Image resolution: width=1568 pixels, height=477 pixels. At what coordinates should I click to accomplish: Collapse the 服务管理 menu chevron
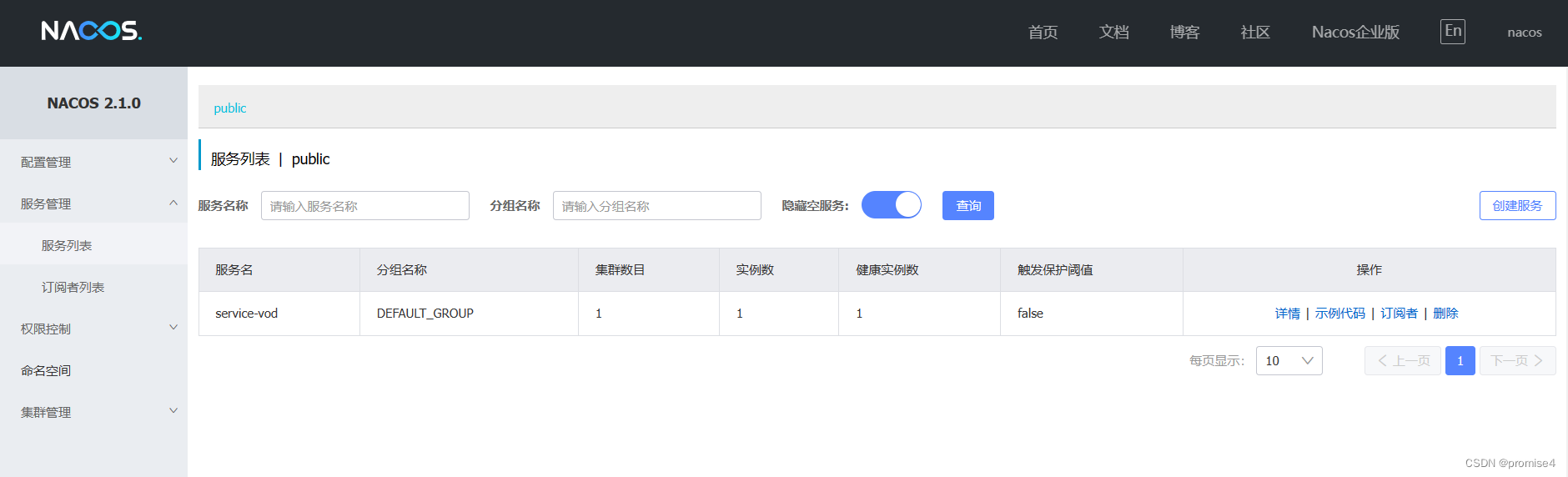pos(173,203)
